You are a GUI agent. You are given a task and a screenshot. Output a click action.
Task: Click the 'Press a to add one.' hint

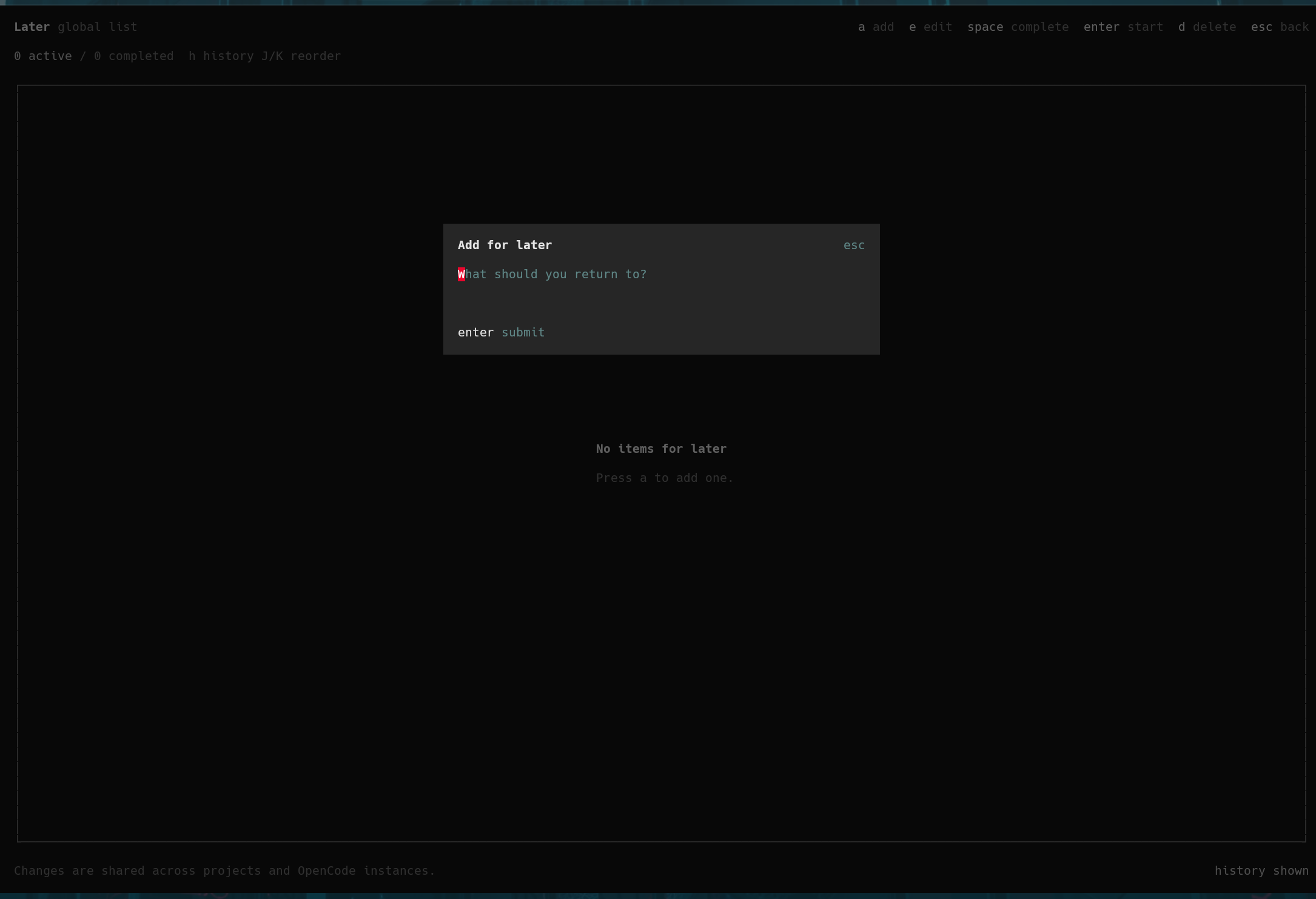tap(665, 478)
